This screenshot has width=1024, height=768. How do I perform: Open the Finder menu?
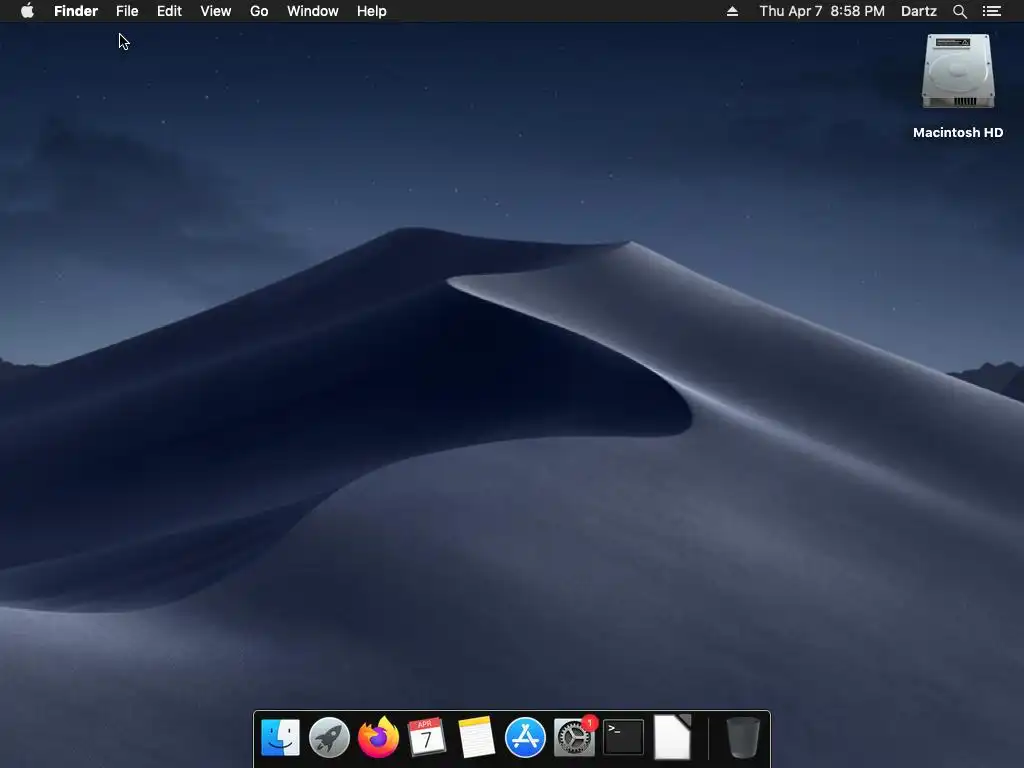coord(76,11)
